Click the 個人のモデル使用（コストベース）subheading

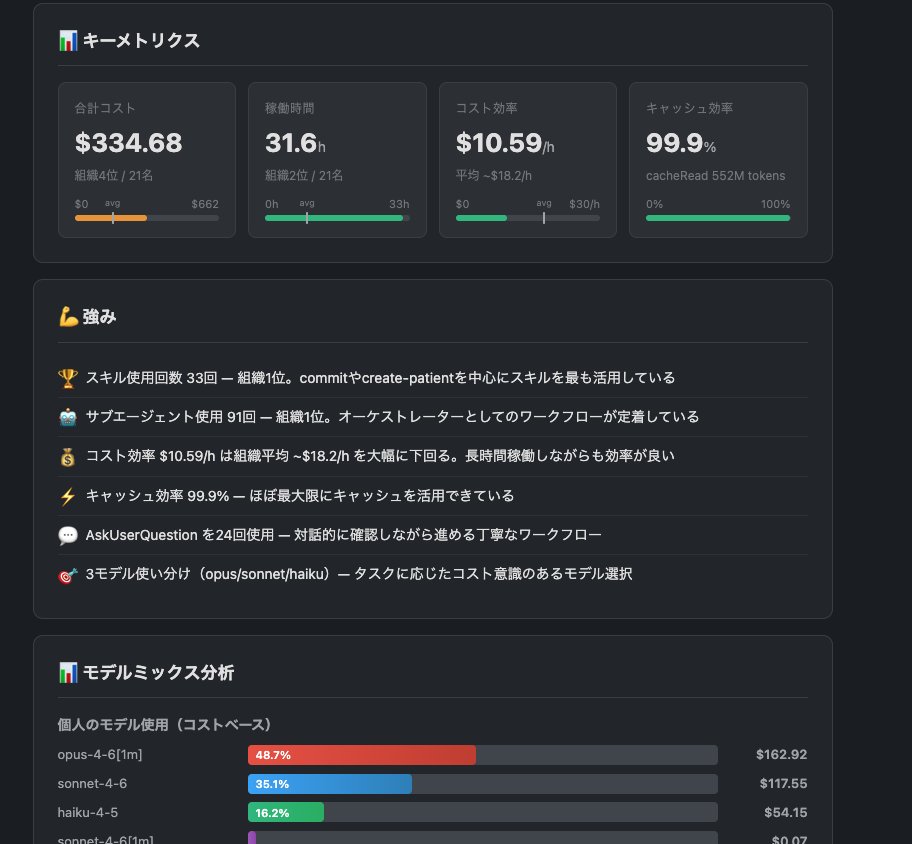(165, 725)
